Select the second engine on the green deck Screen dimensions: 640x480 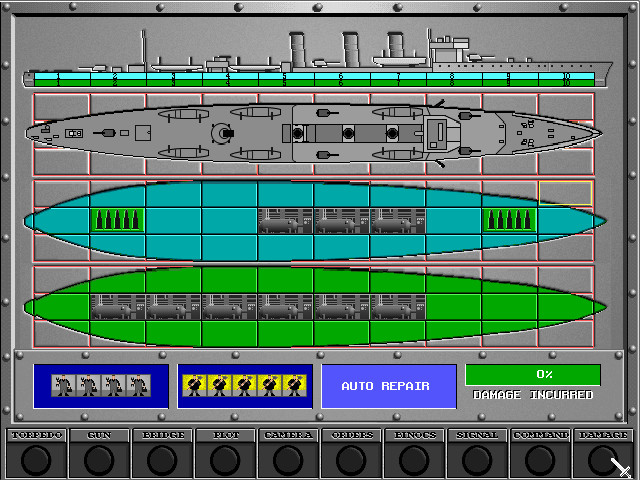173,307
